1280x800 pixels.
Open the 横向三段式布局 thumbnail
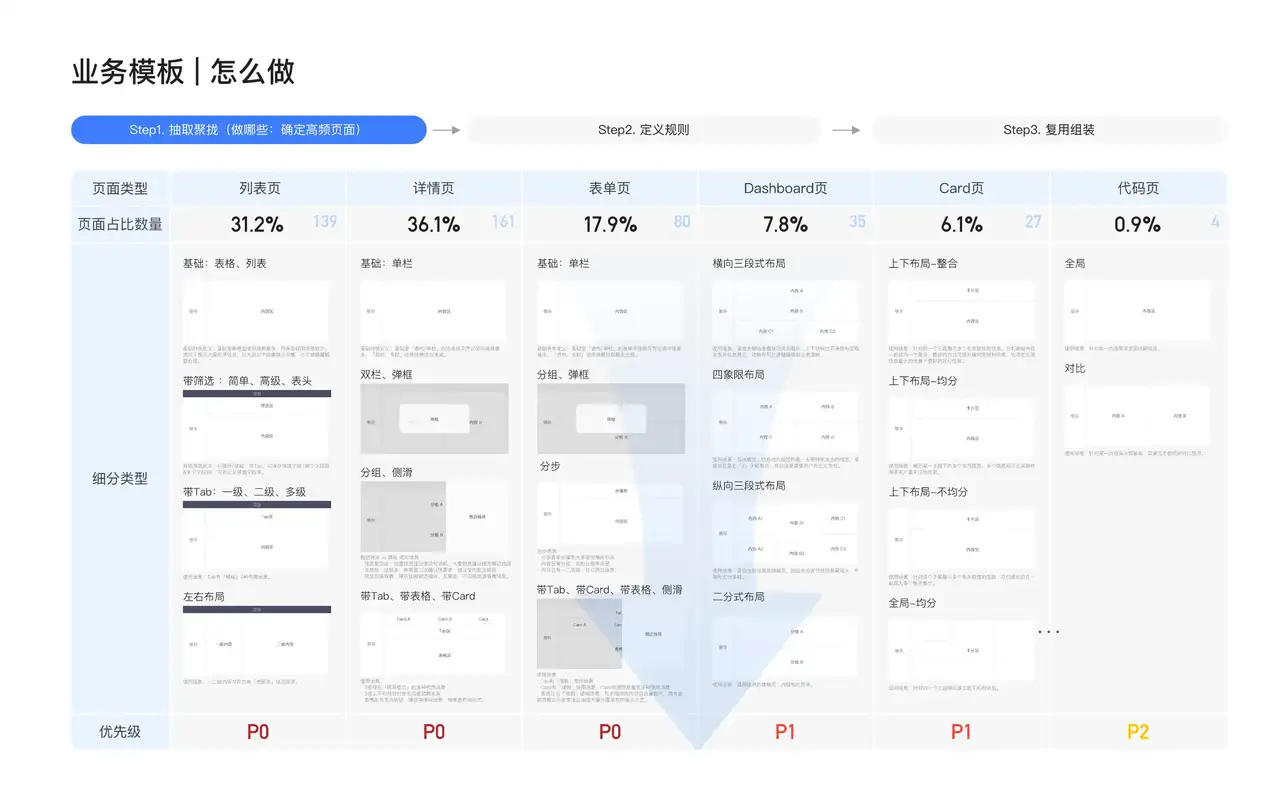[786, 311]
